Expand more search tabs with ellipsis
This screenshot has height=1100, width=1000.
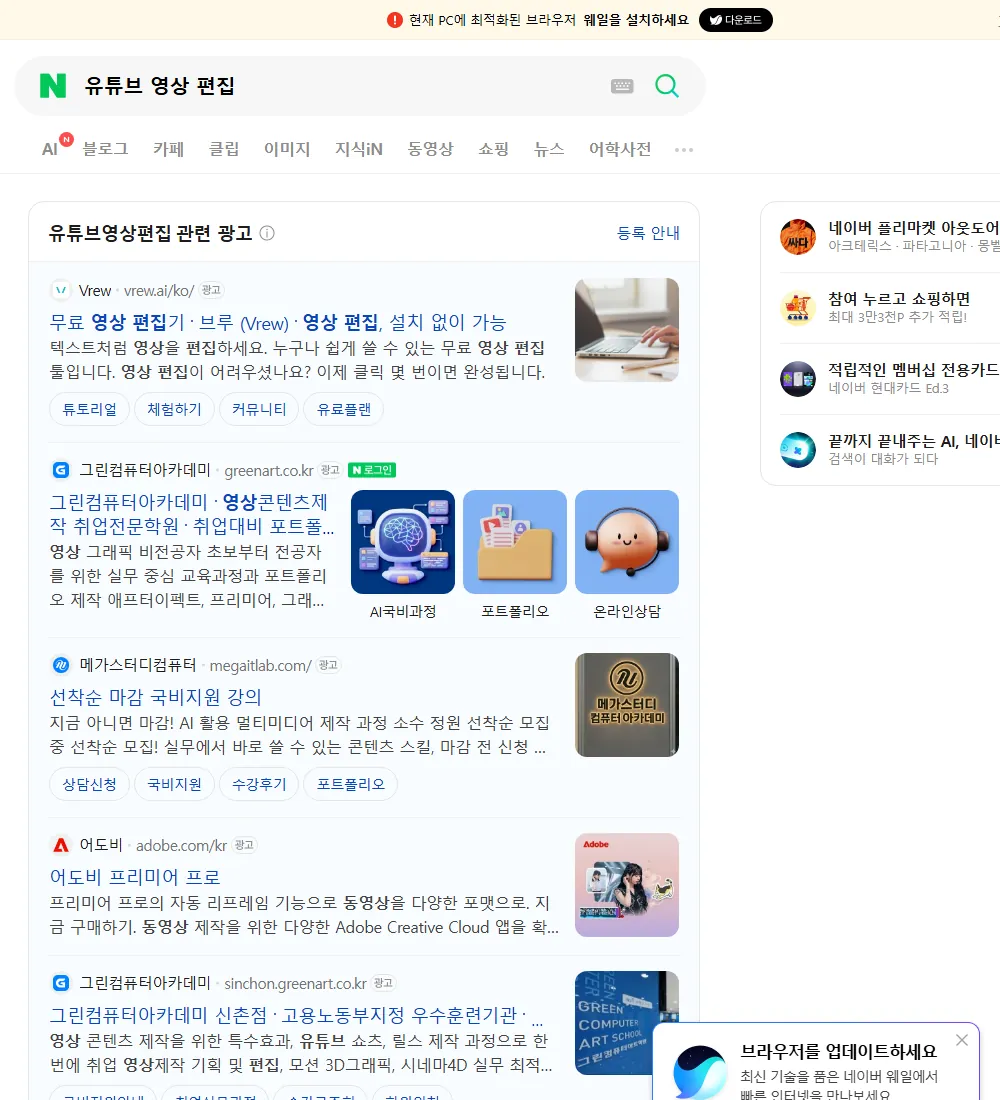(684, 149)
